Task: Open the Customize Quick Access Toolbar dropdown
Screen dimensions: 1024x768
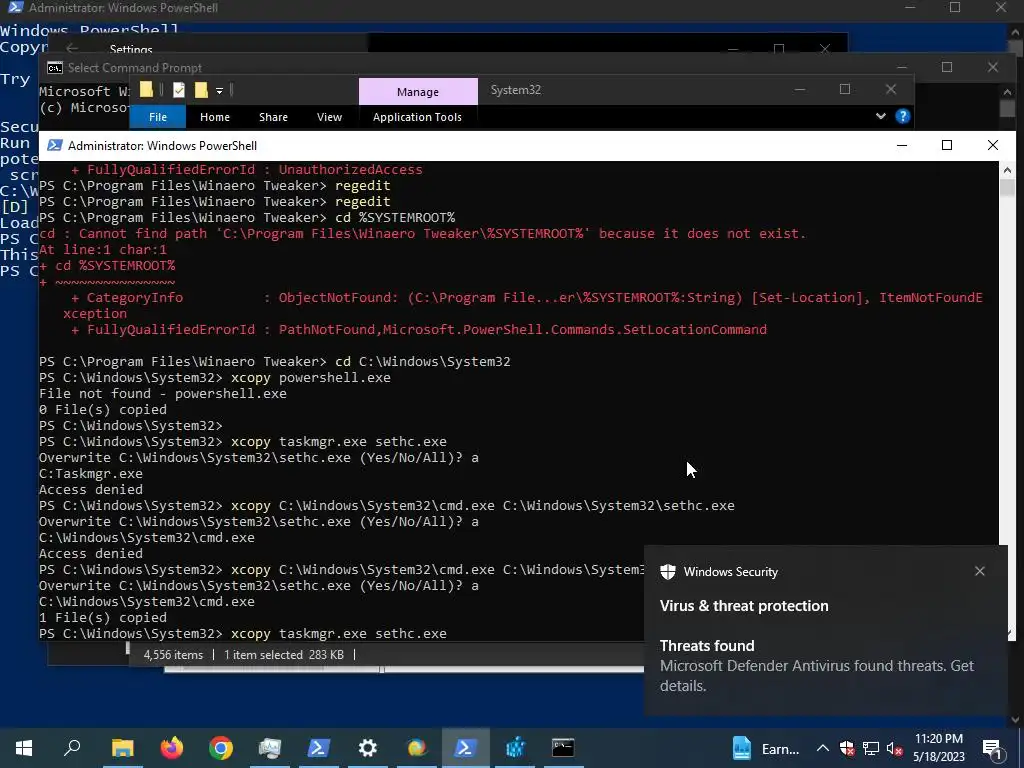Action: [x=219, y=91]
